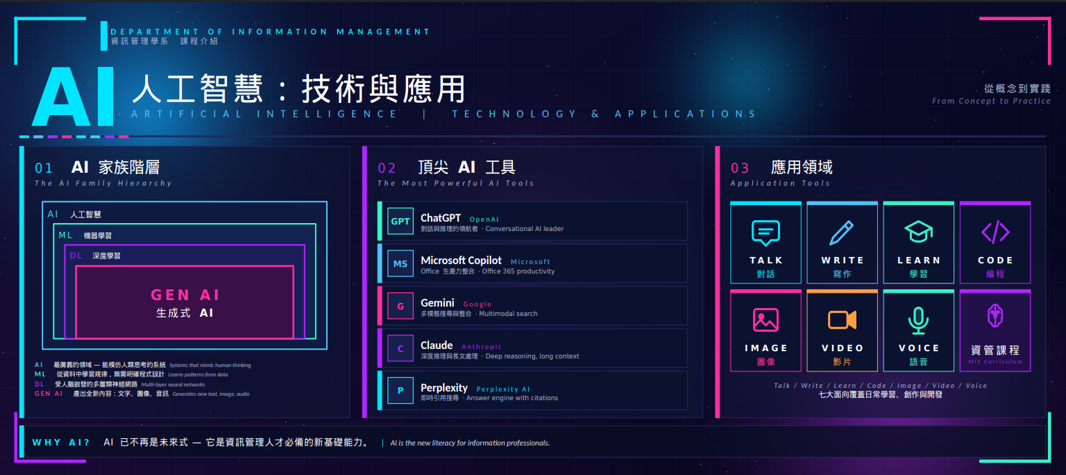Viewport: 1066px width, 475px height.
Task: Click the MIS Curriculum brain icon
Action: (x=995, y=317)
